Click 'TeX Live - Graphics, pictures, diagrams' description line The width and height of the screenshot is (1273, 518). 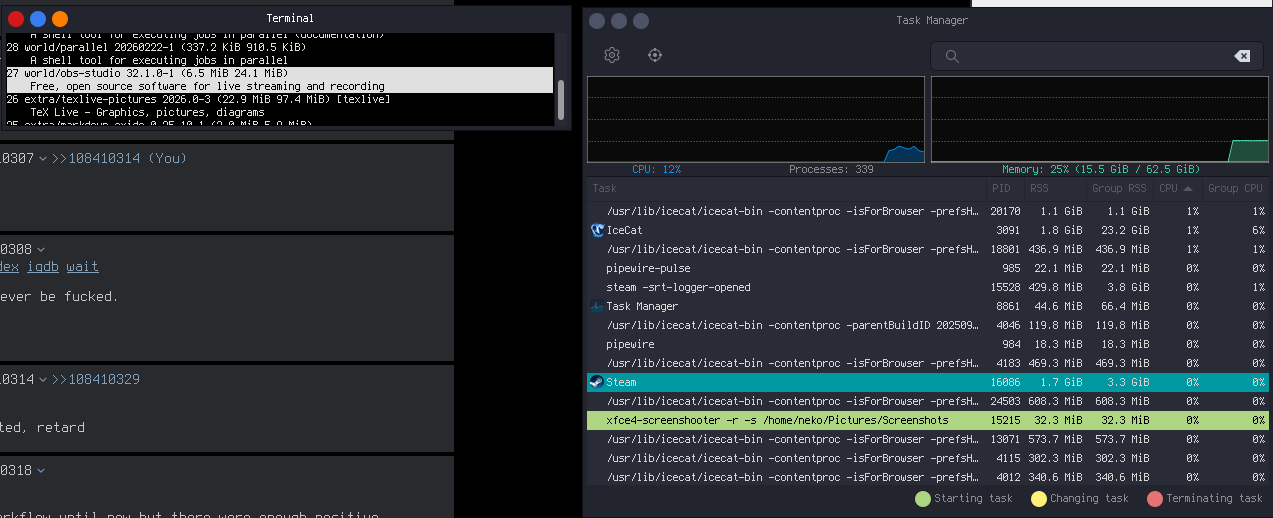pyautogui.click(x=147, y=112)
